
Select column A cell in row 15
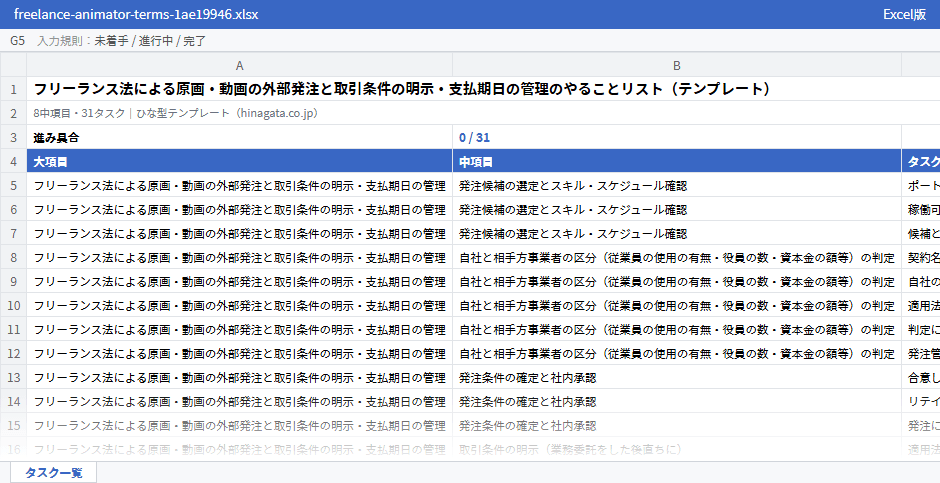tap(239, 425)
